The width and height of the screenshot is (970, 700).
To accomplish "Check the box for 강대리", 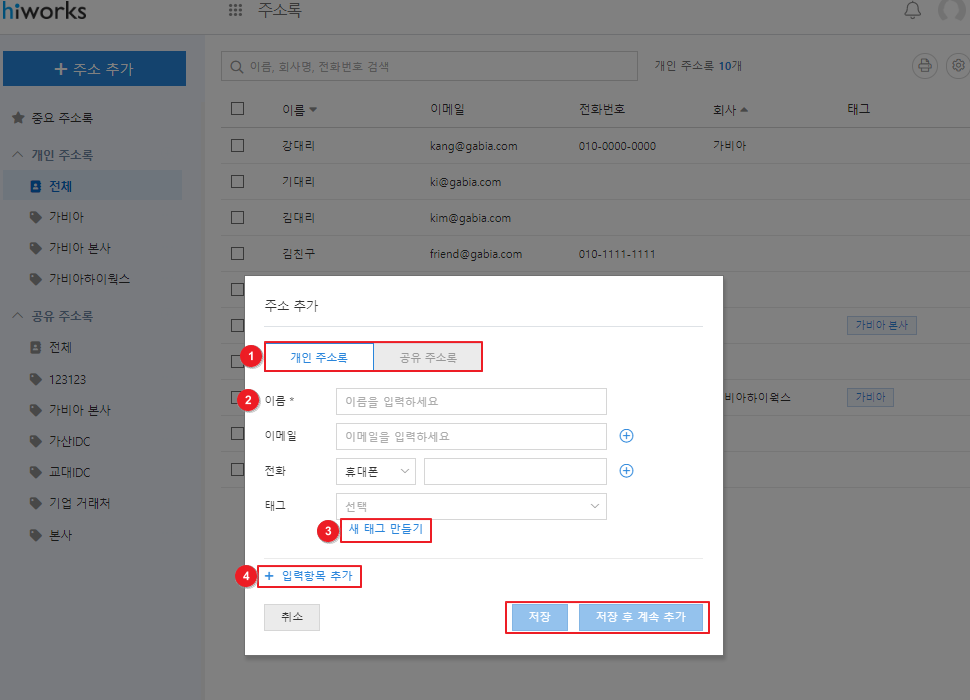I will 237,146.
